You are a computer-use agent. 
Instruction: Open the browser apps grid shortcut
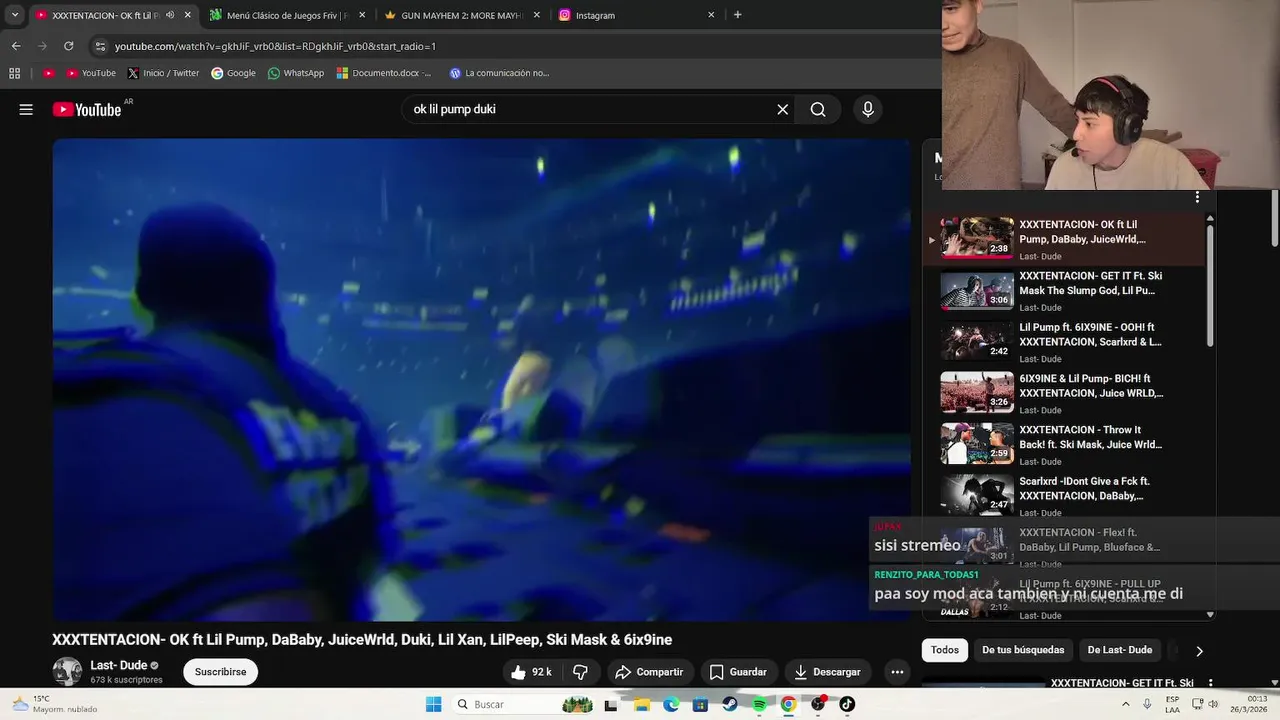[x=14, y=73]
